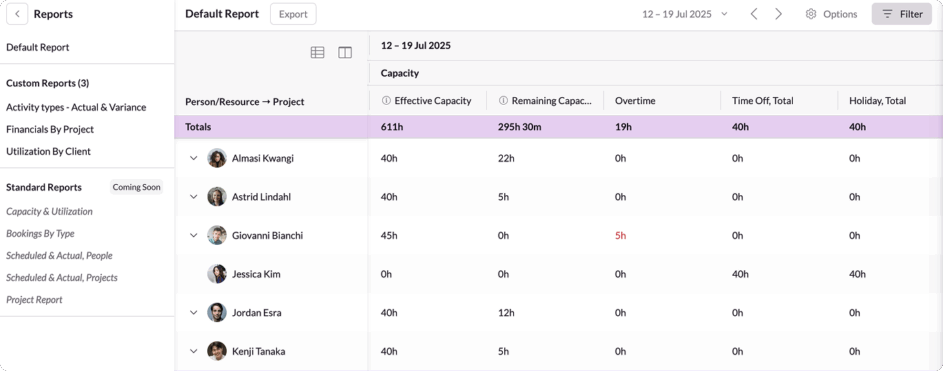Image resolution: width=943 pixels, height=371 pixels.
Task: Click Almasi Kwangi's 22h remaining capacity
Action: pos(506,158)
